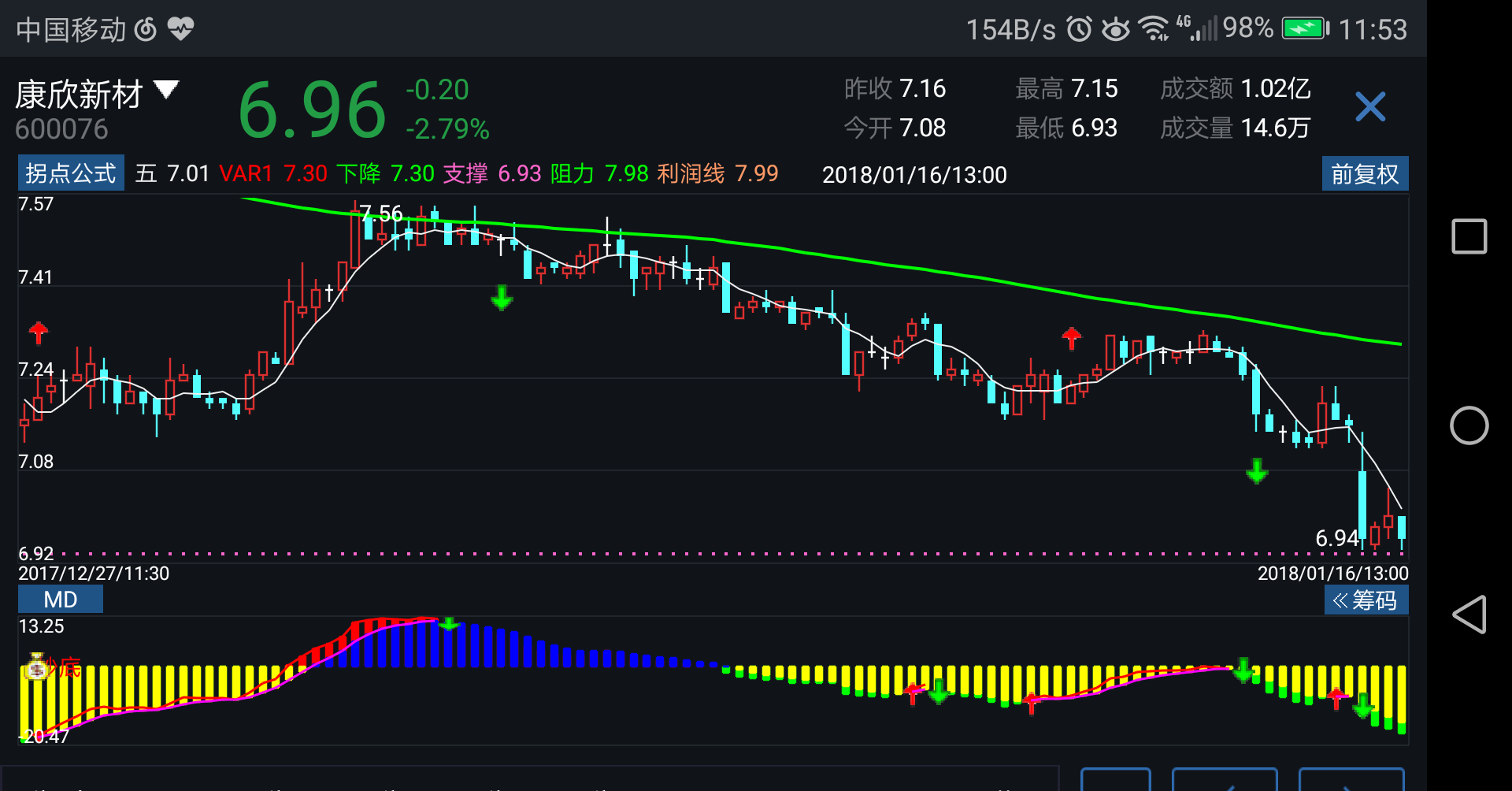Image resolution: width=1512 pixels, height=791 pixels.
Task: Tap the Android home circle button
Action: click(1469, 425)
